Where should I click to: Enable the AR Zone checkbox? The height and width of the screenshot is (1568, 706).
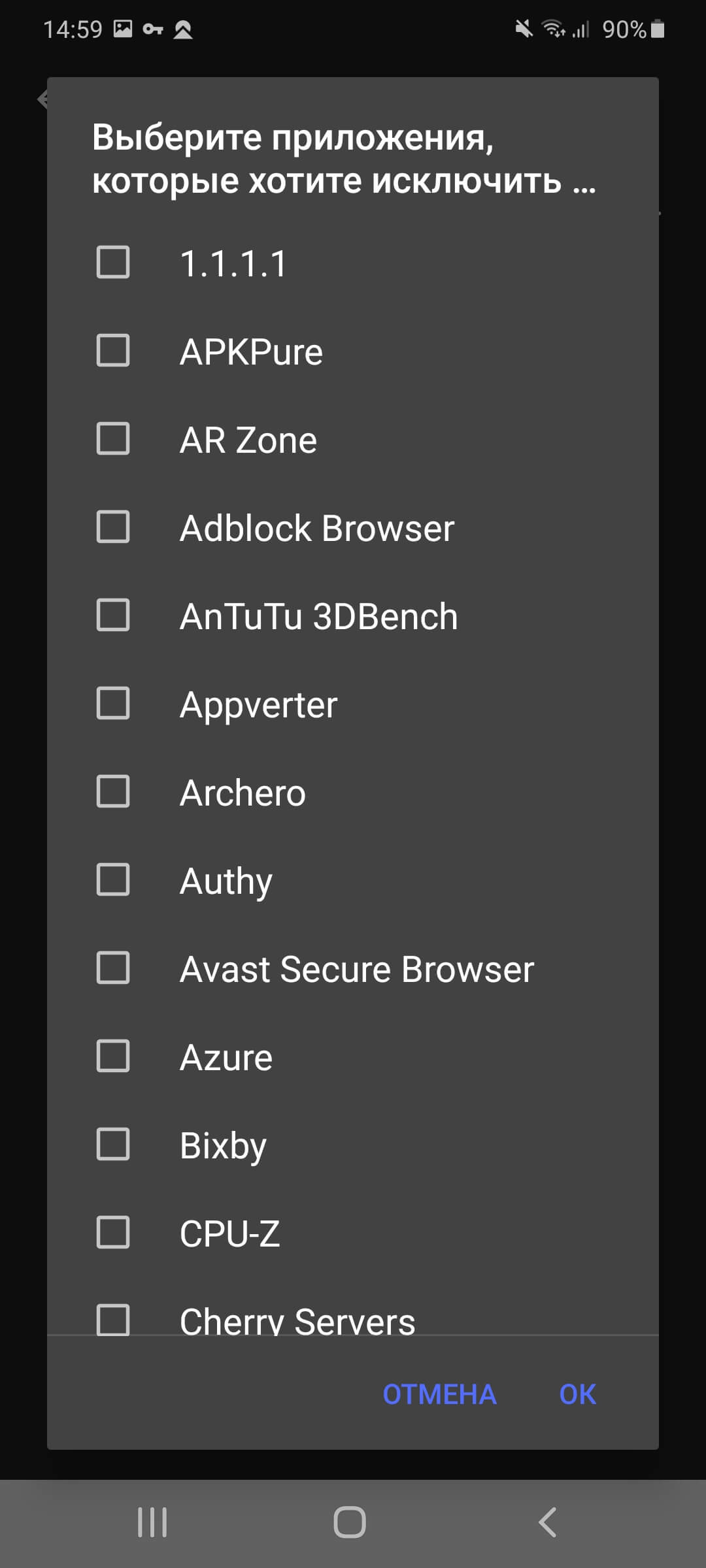click(x=113, y=439)
